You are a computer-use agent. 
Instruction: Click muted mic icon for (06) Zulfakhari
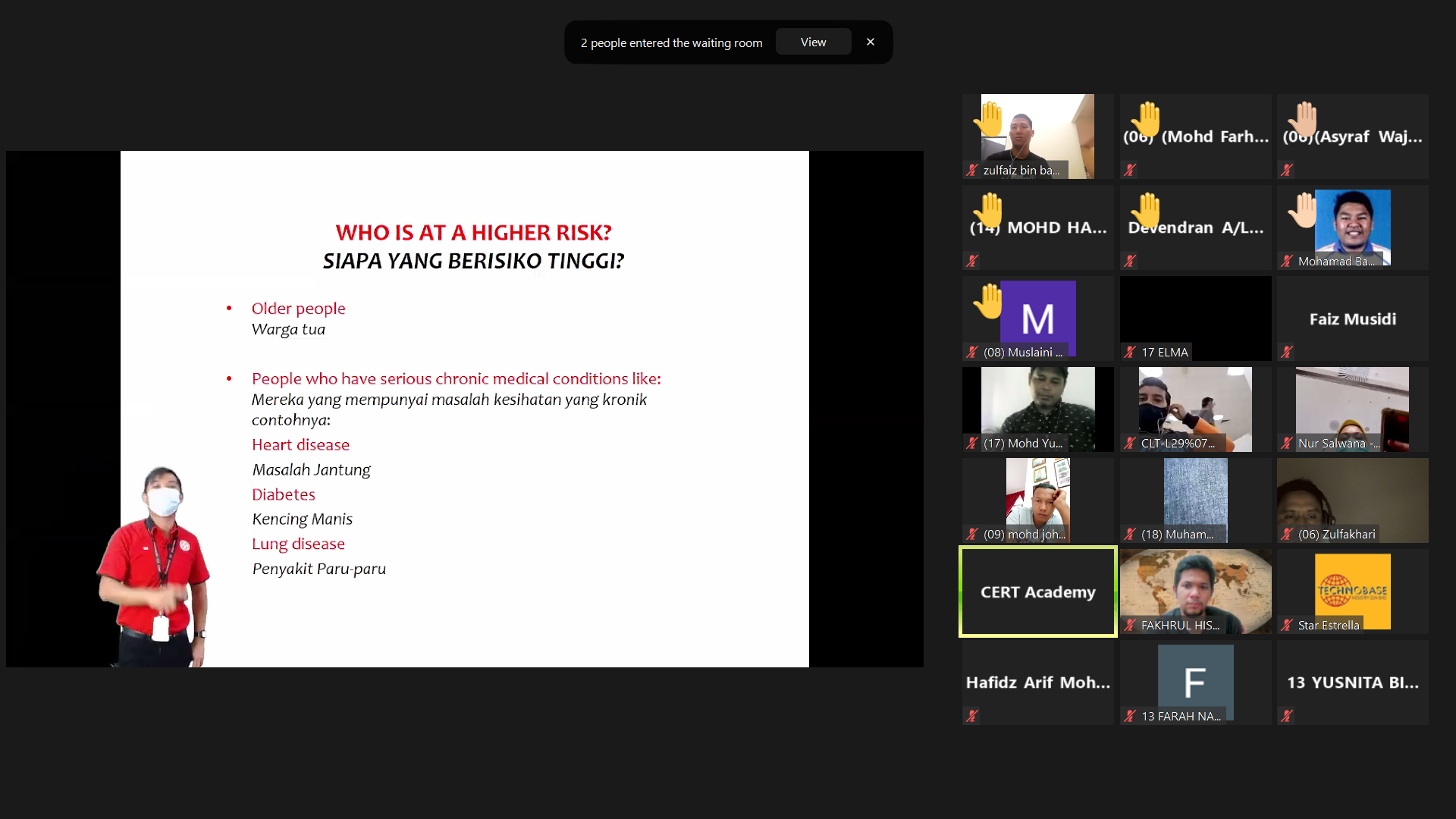click(x=1287, y=535)
